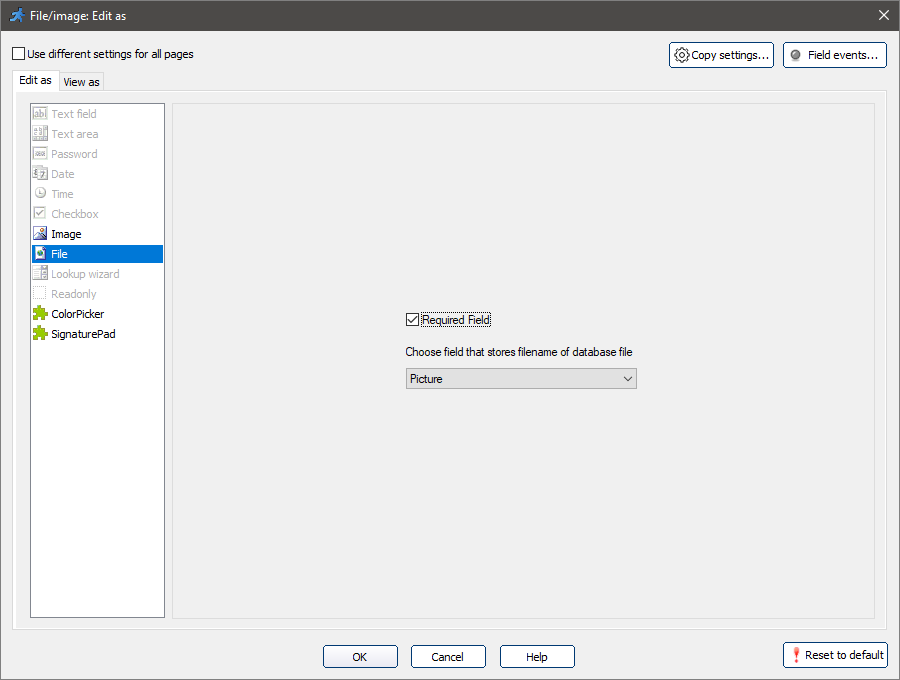Image resolution: width=900 pixels, height=680 pixels.
Task: Enable Use different settings for all pages
Action: point(19,54)
